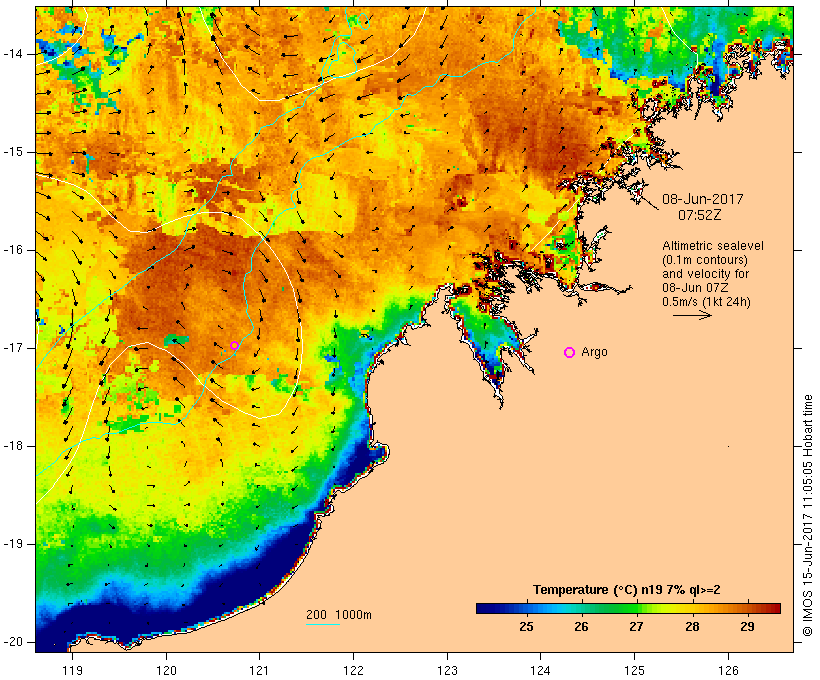Click the 200 1000m depth contour label
Screen dimensions: 820x680
point(339,615)
